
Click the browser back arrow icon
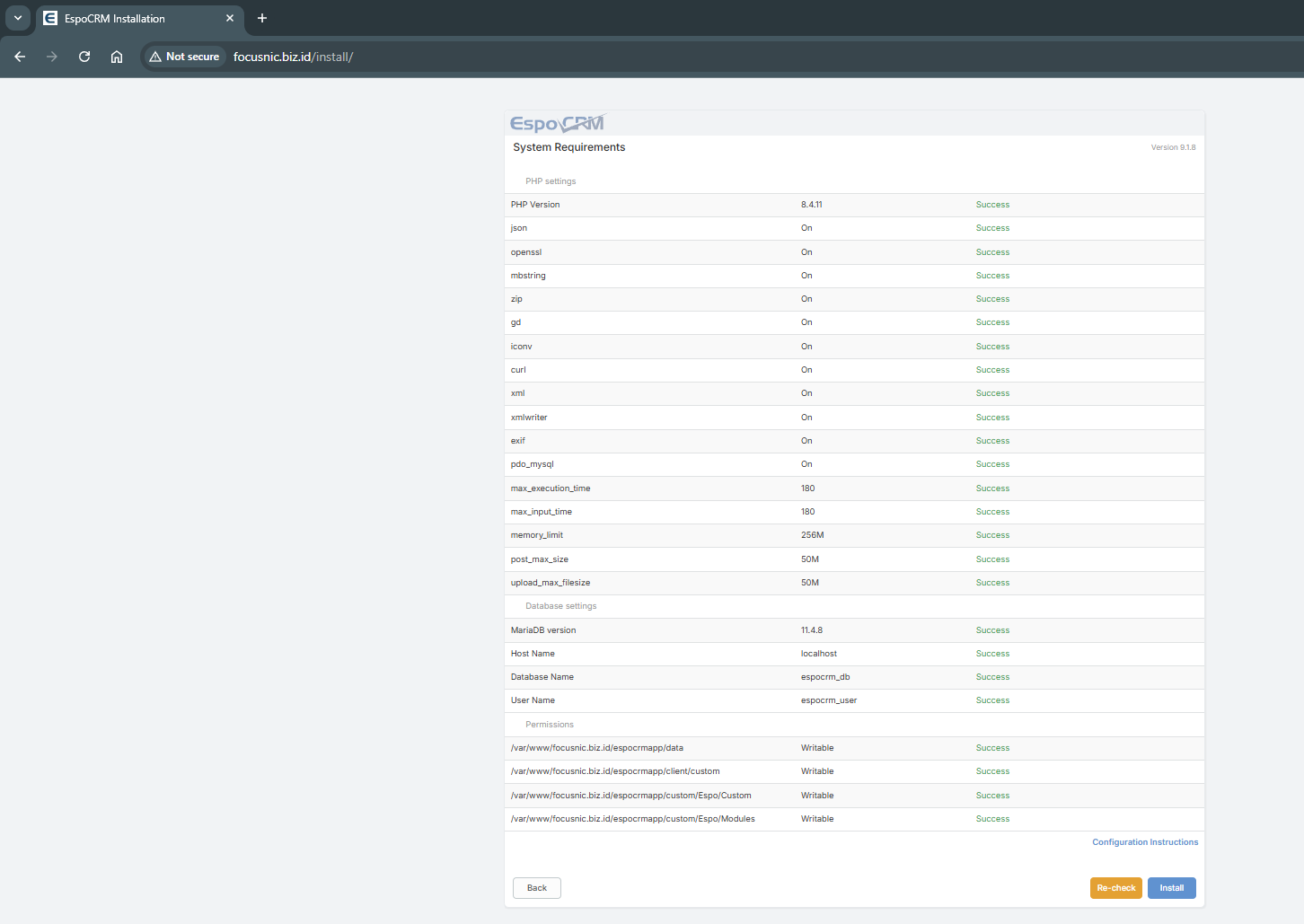[20, 57]
